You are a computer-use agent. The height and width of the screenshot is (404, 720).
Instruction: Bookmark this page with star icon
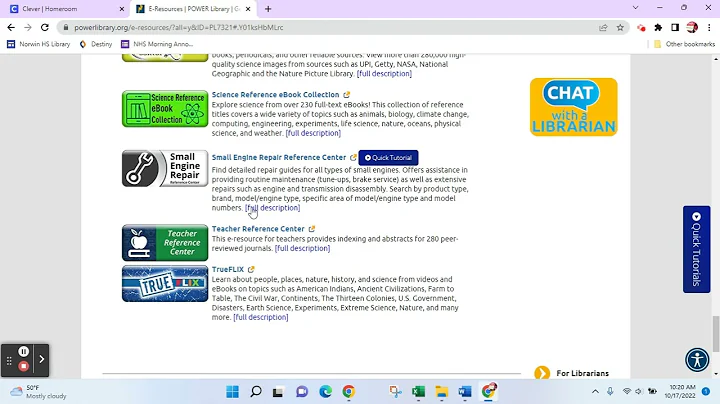[x=620, y=28]
